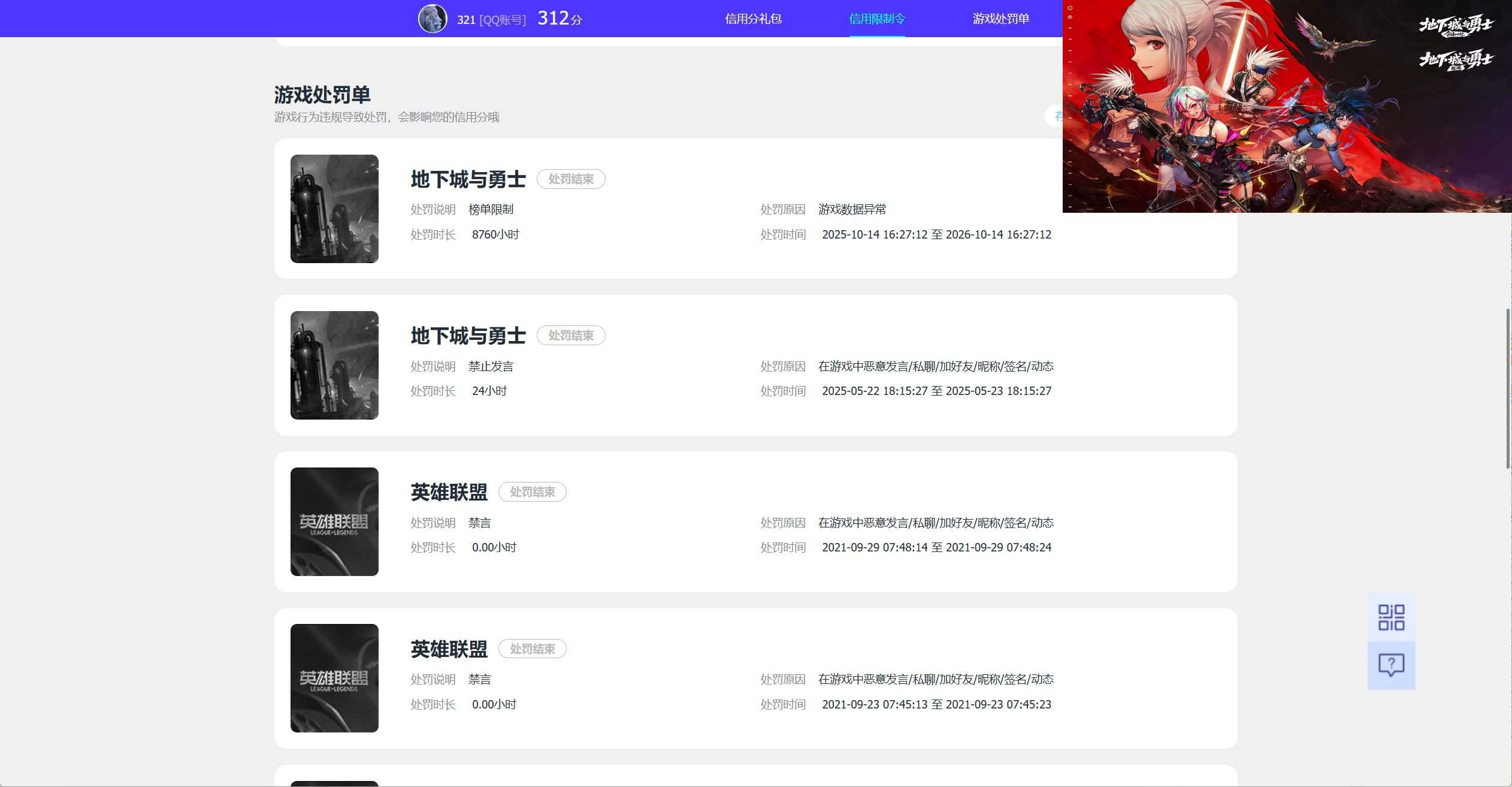Click the 地下城与勇士 title of the 8760小时 record
The height and width of the screenshot is (787, 1512).
468,179
